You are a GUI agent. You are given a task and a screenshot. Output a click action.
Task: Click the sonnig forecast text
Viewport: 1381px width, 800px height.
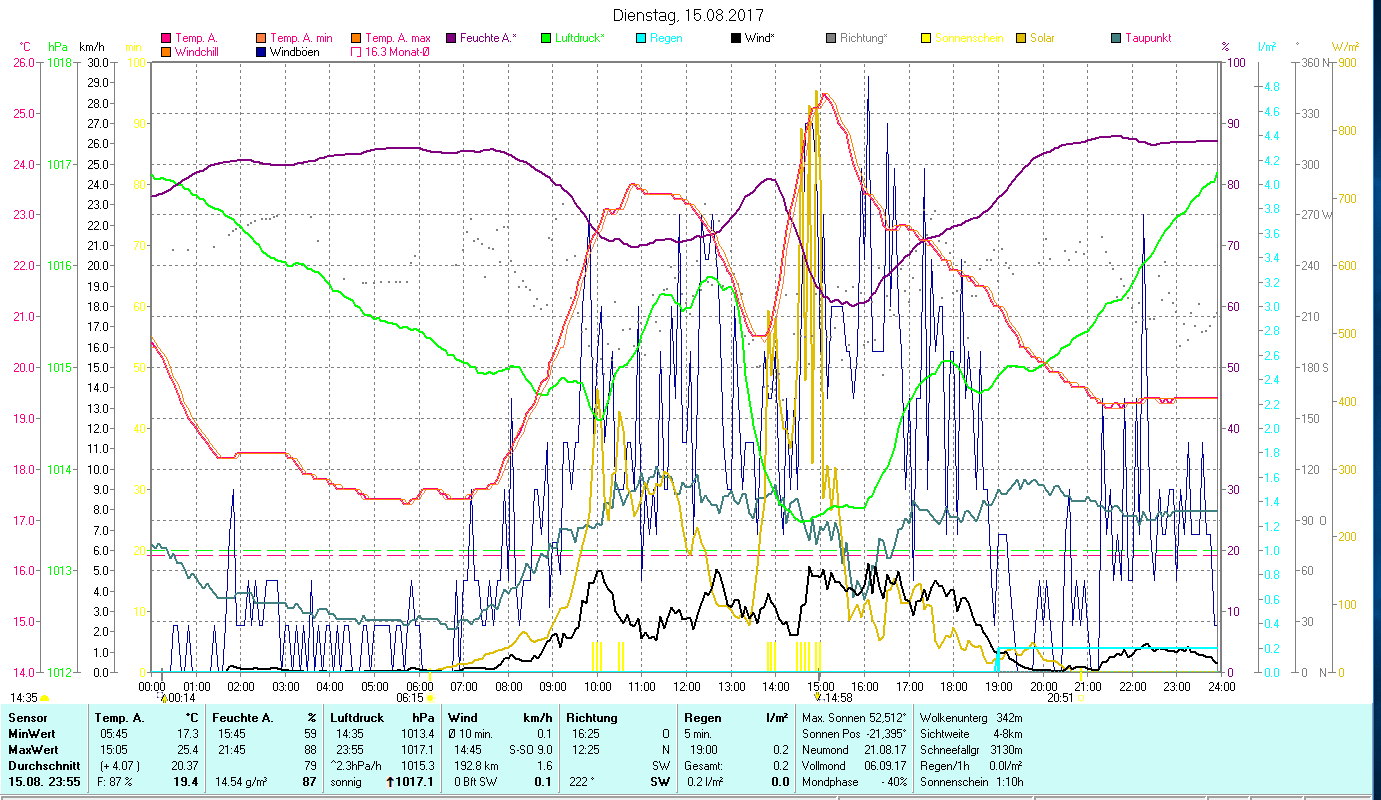346,782
